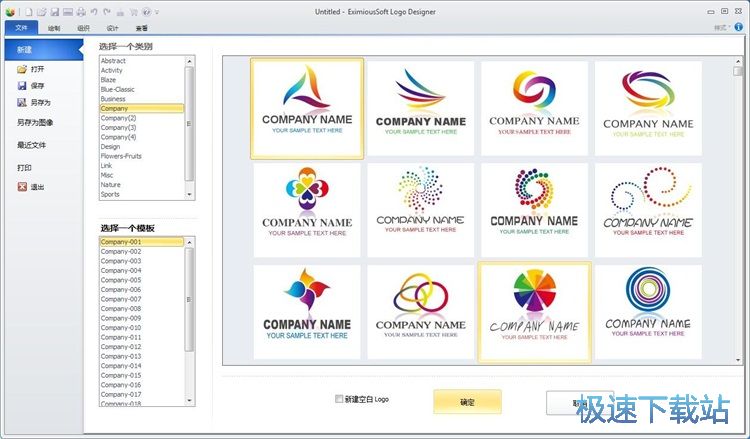This screenshot has height=439, width=750.
Task: Select Sports in the category list
Action: [142, 194]
